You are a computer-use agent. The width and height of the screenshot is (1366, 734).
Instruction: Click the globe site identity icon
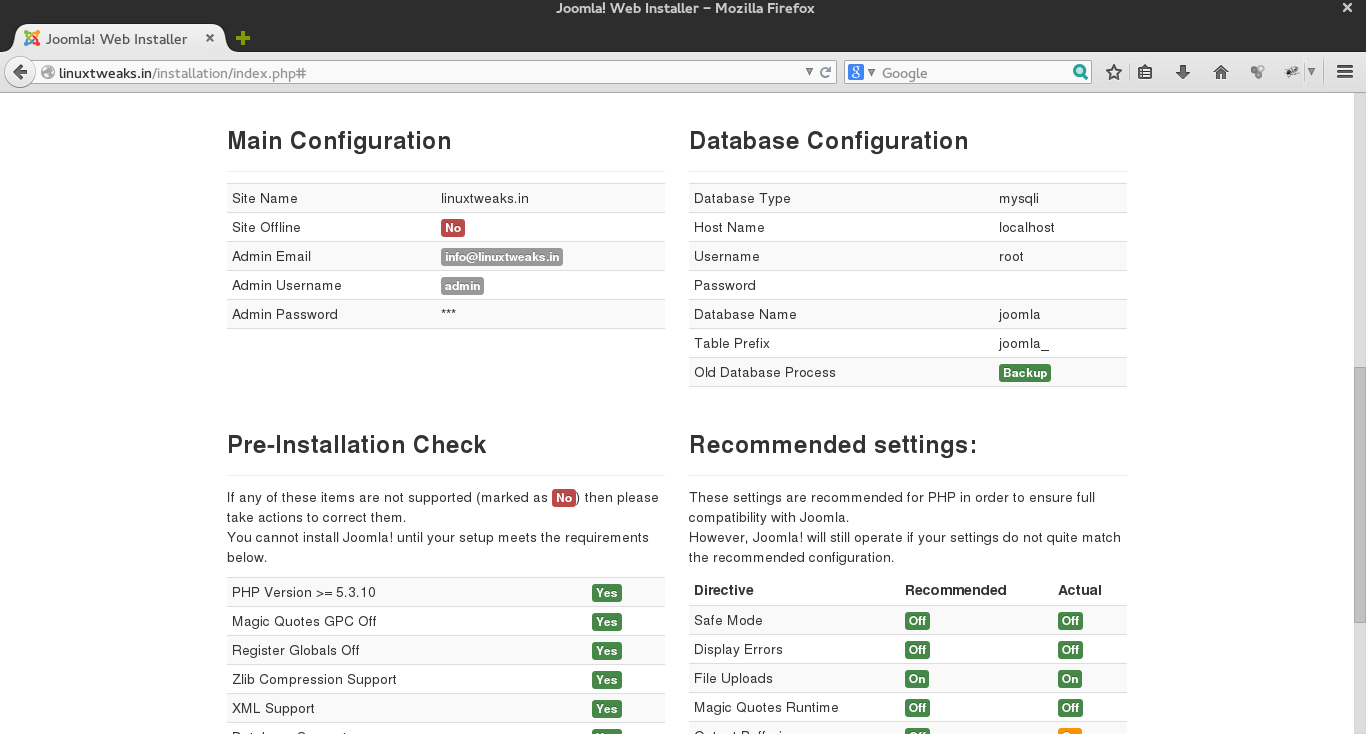tap(47, 73)
